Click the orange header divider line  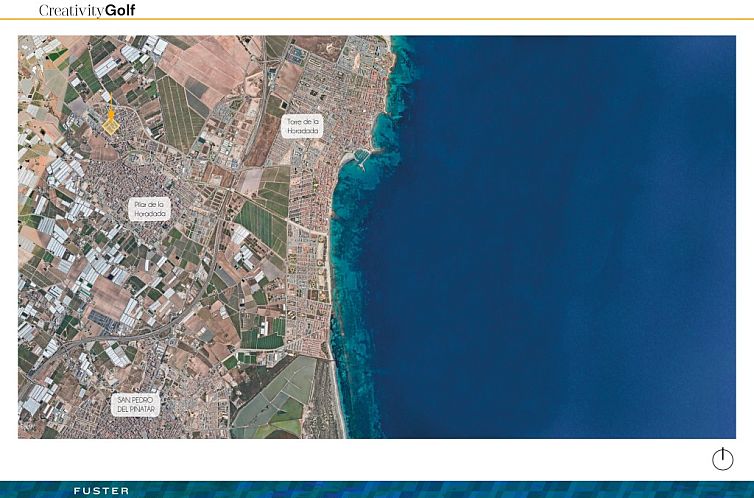click(400, 19)
